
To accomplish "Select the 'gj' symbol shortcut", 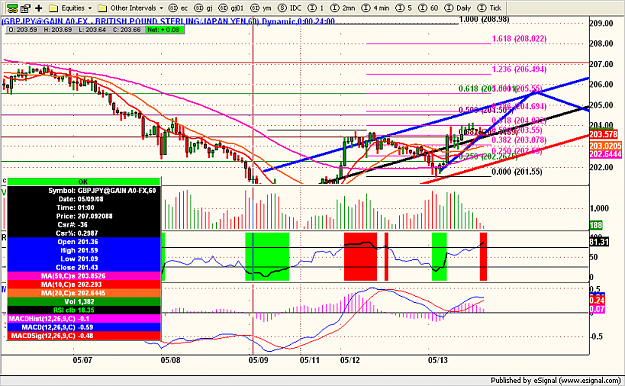I will 203,8.
